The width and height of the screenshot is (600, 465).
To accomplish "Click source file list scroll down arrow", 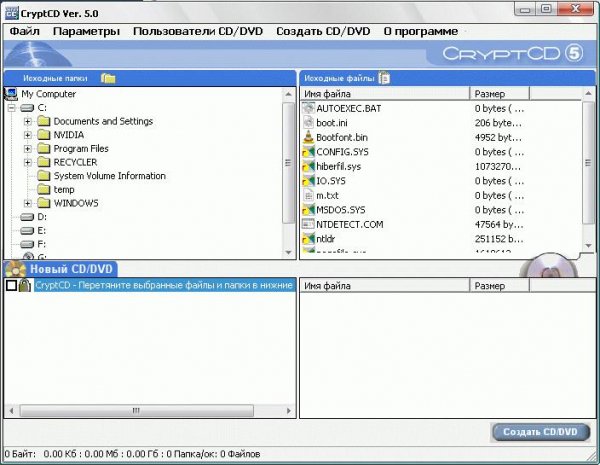I will [589, 245].
